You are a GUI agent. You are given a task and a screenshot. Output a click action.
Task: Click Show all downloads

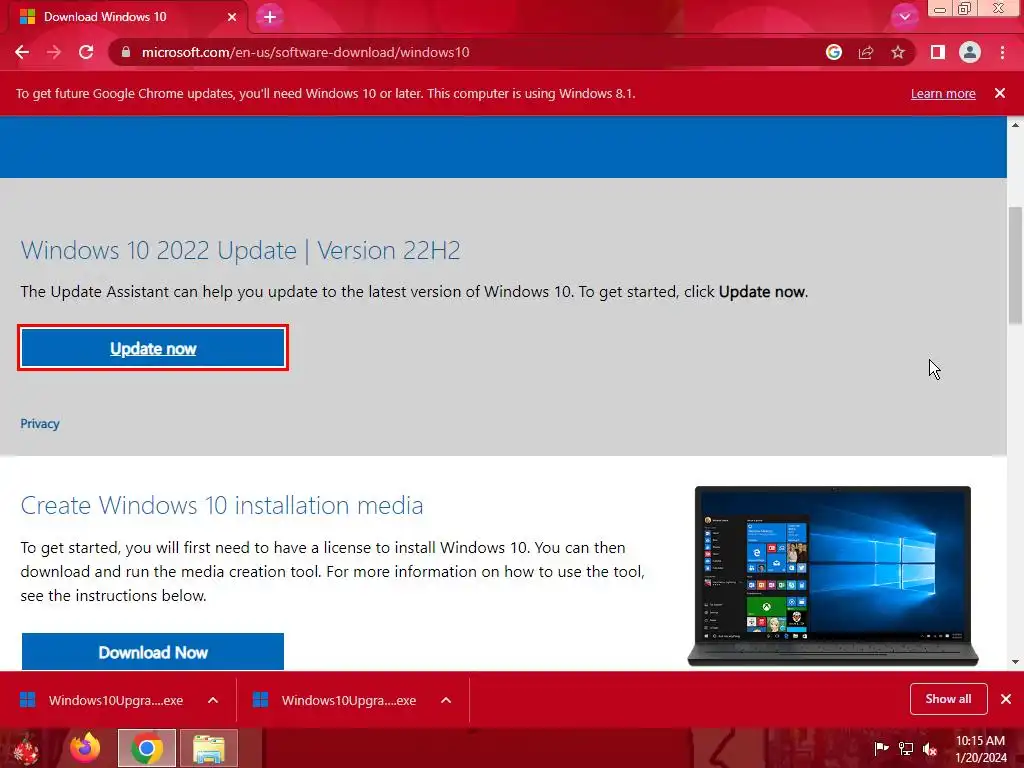click(x=948, y=699)
